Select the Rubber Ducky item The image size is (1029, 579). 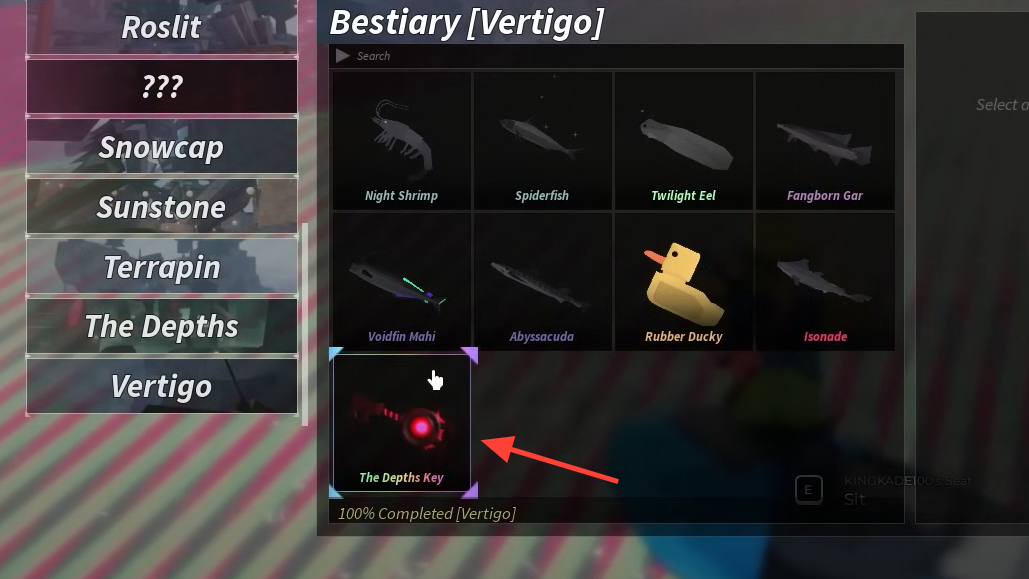[x=683, y=282]
